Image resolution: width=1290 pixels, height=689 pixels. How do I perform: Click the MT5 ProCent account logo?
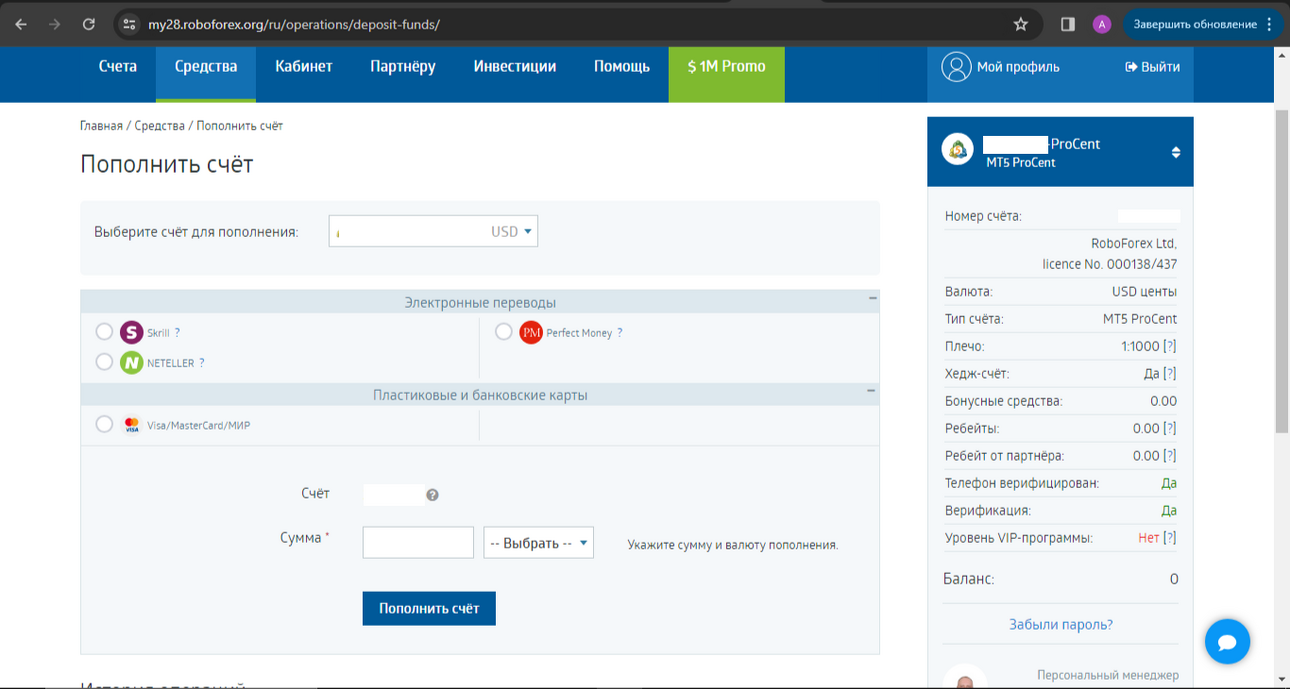[x=958, y=150]
